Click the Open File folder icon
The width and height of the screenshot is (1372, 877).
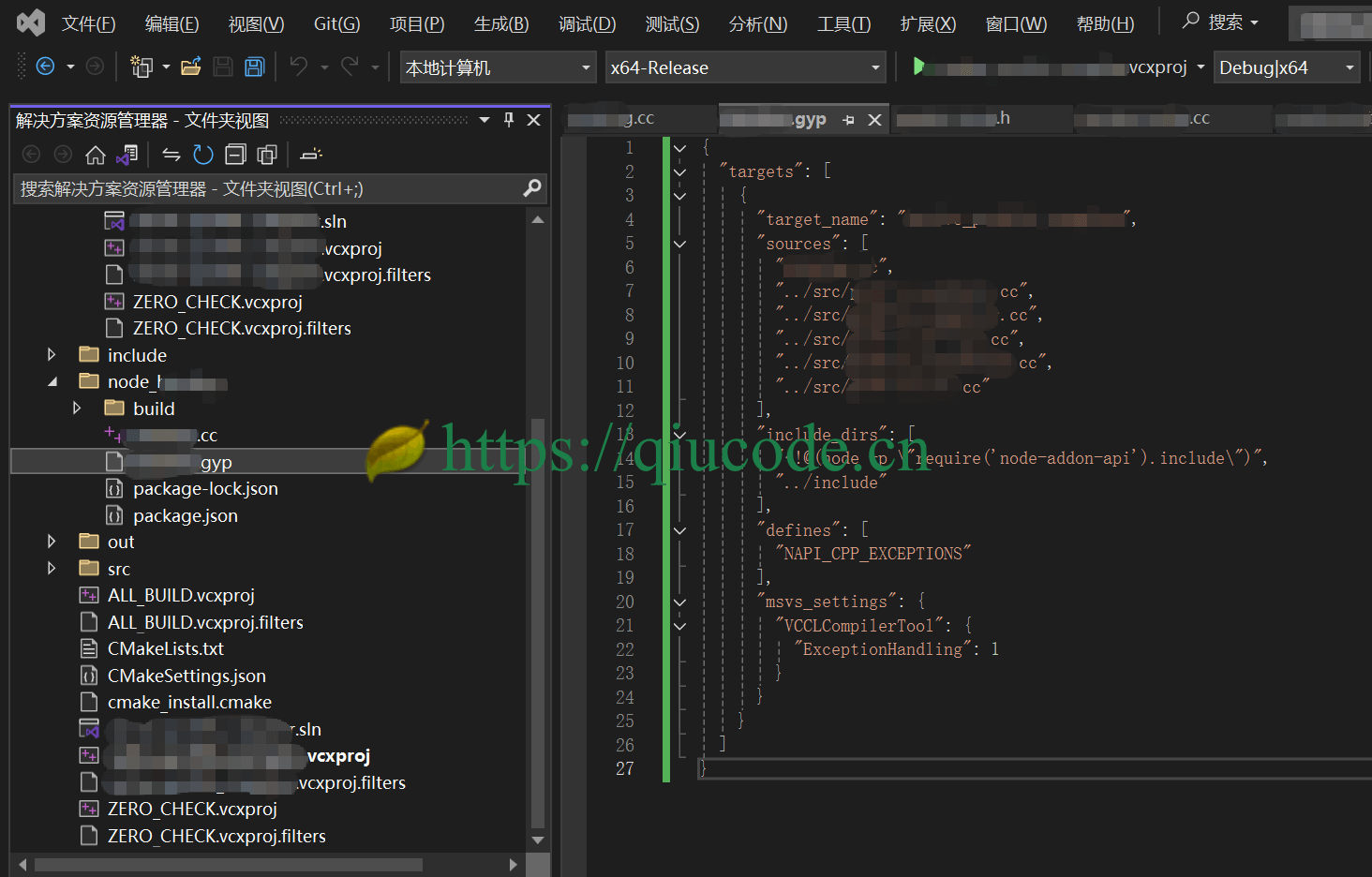coord(191,67)
